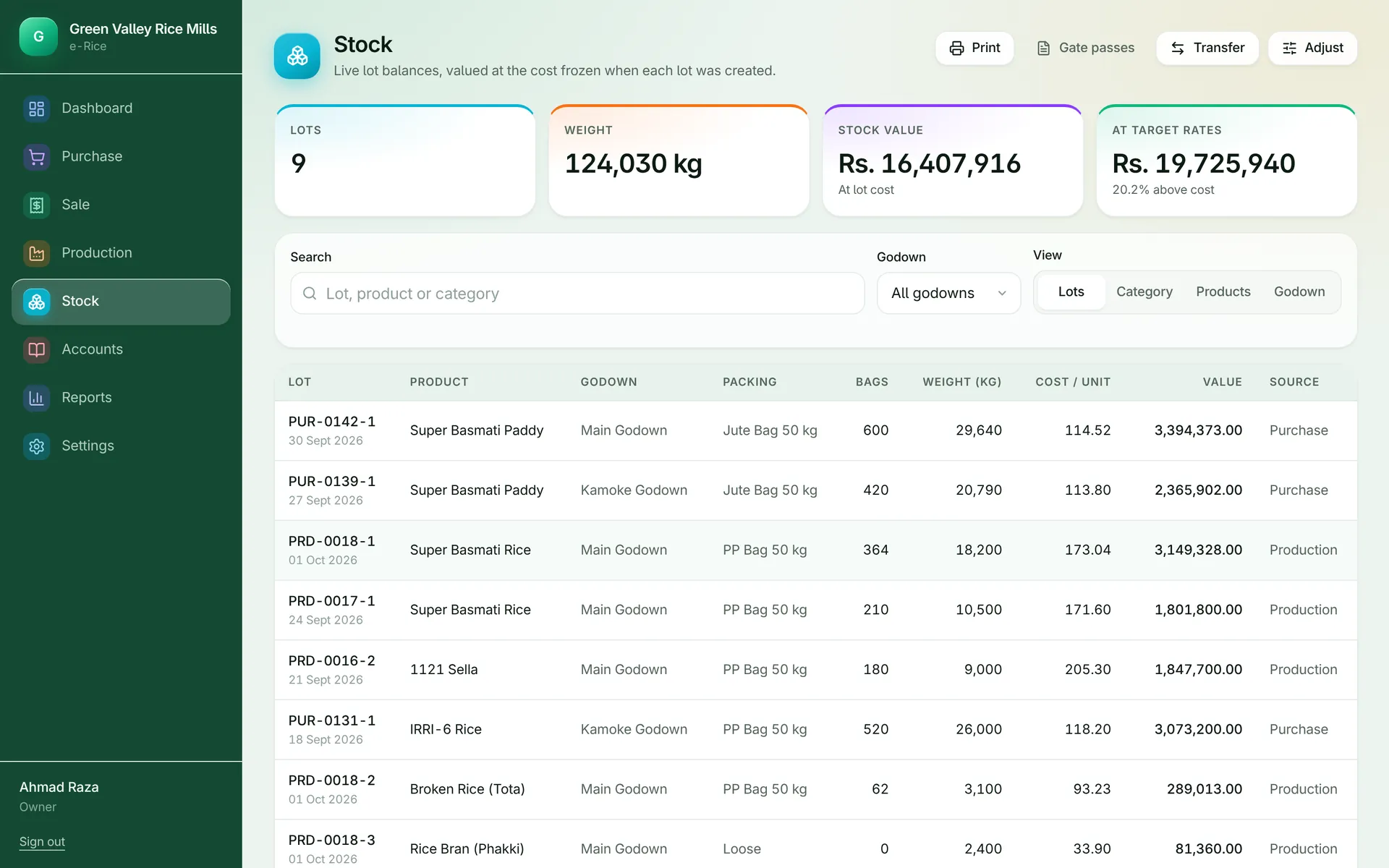Click the Settings gear icon

pyautogui.click(x=37, y=446)
